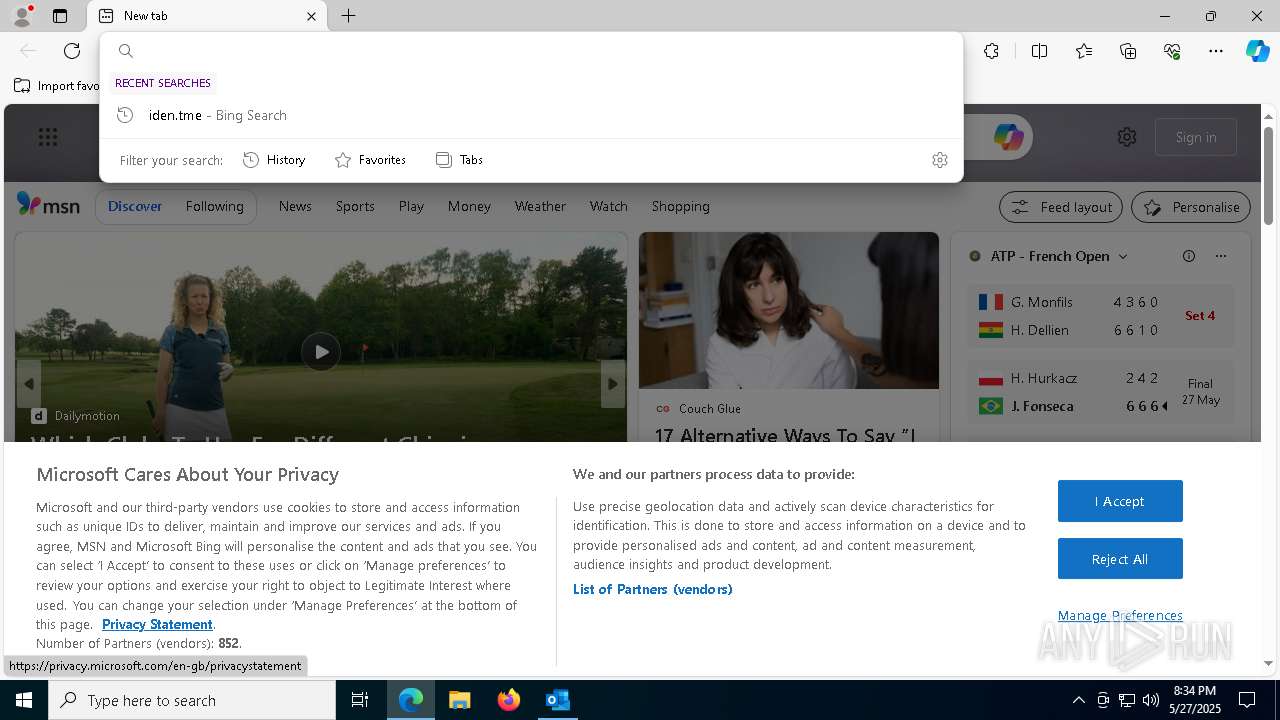Open sports card info icon

click(1189, 256)
